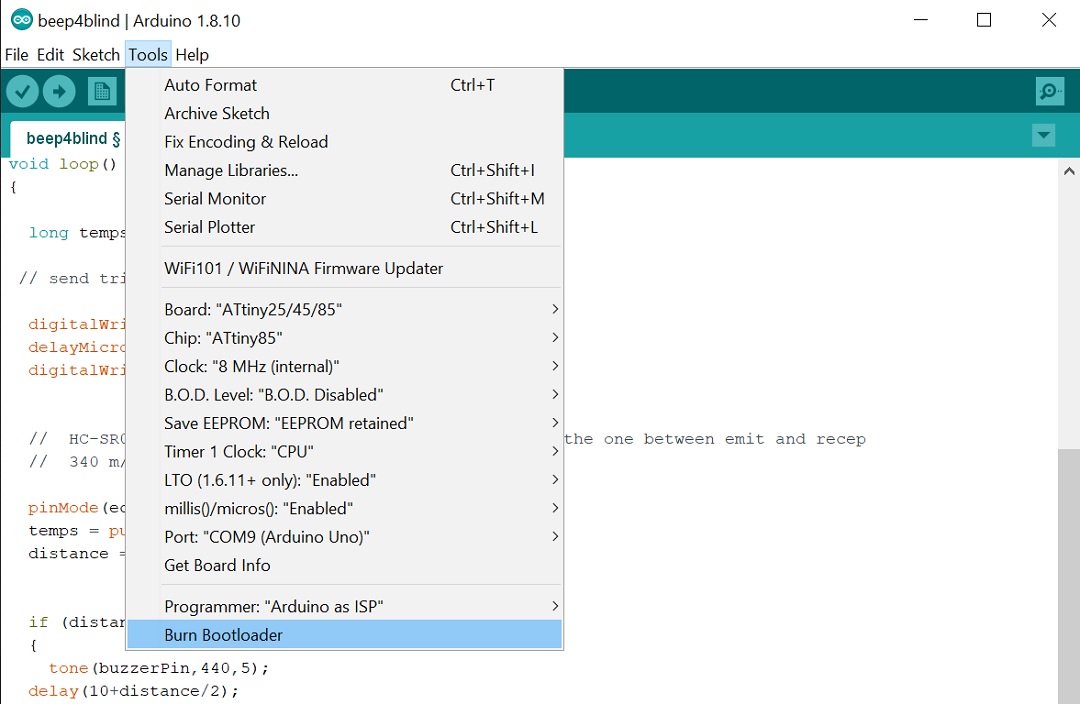The height and width of the screenshot is (704, 1080).
Task: Choose Archive Sketch menu entry
Action: [x=344, y=114]
